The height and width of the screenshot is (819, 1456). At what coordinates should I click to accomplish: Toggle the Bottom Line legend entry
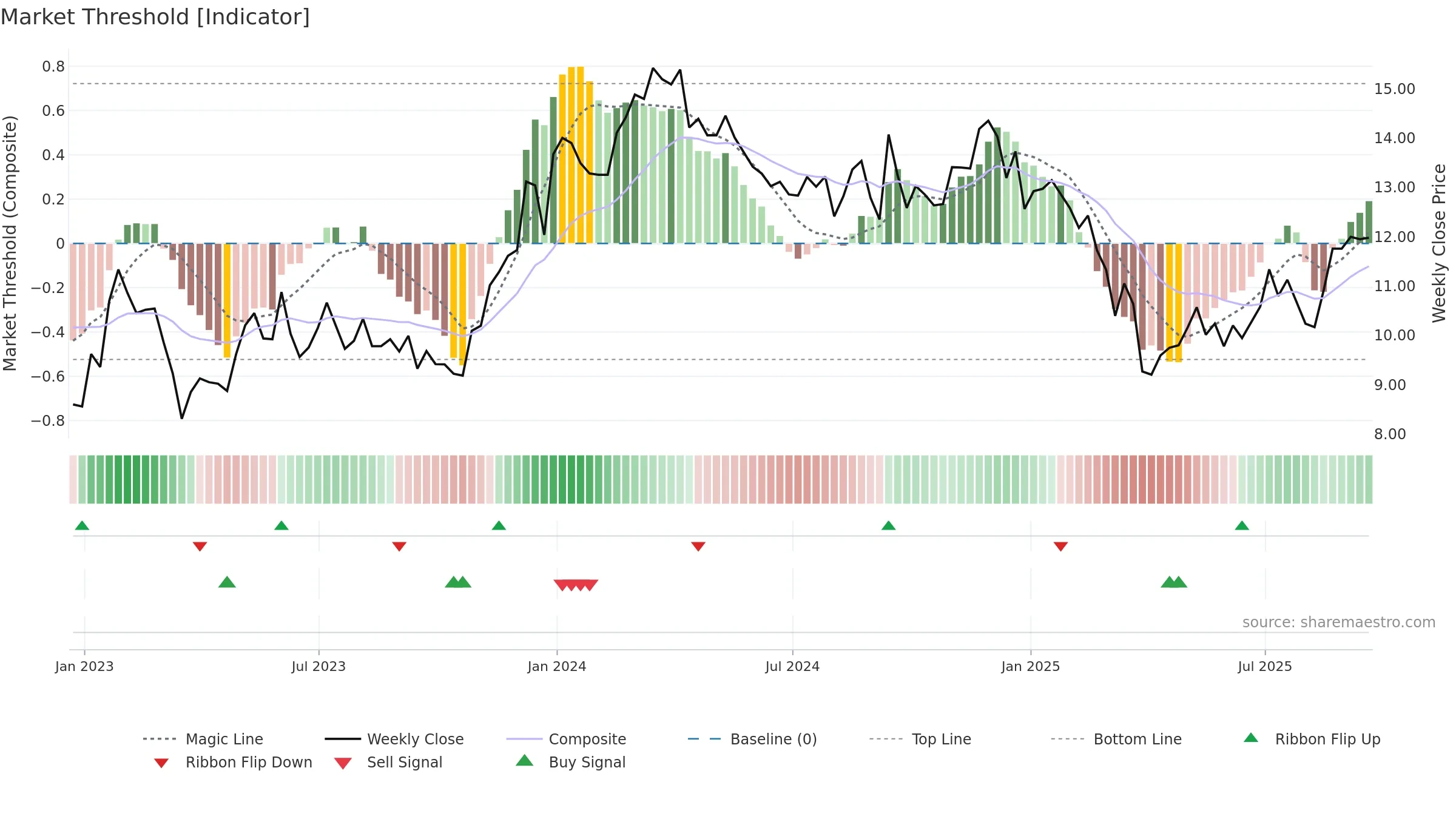pyautogui.click(x=1116, y=739)
